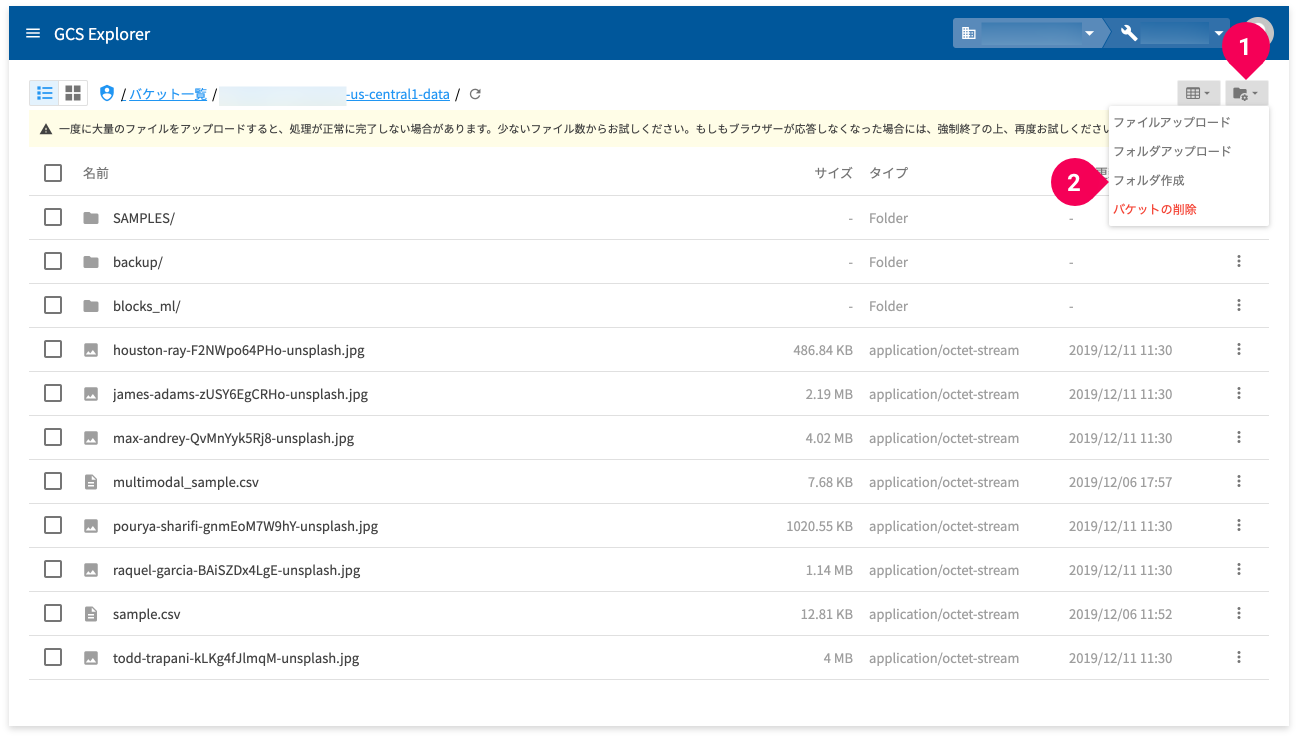The width and height of the screenshot is (1298, 738).
Task: Open more options for james-adams file
Action: 1239,393
